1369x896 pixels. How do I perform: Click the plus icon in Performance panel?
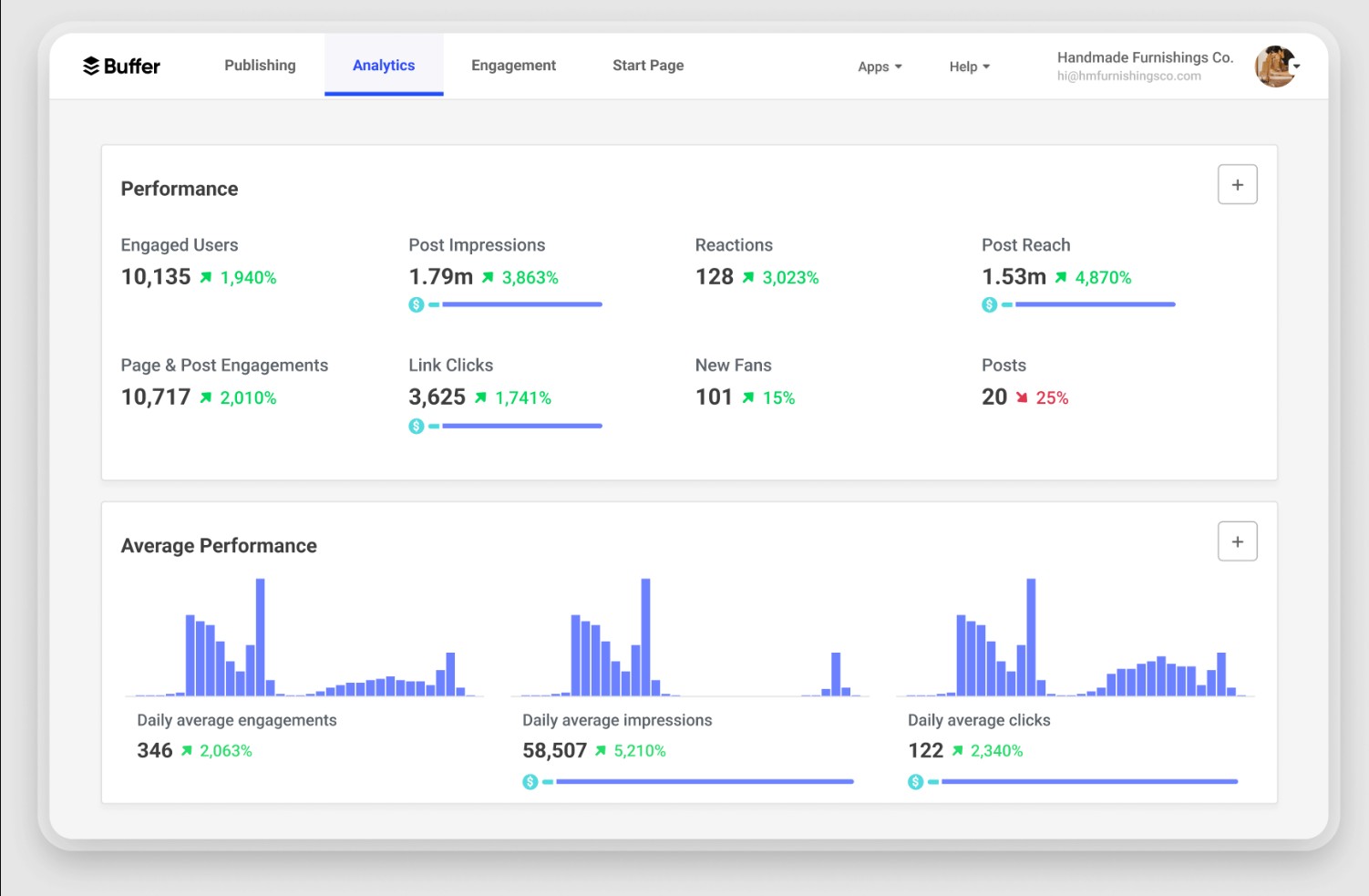[x=1237, y=185]
